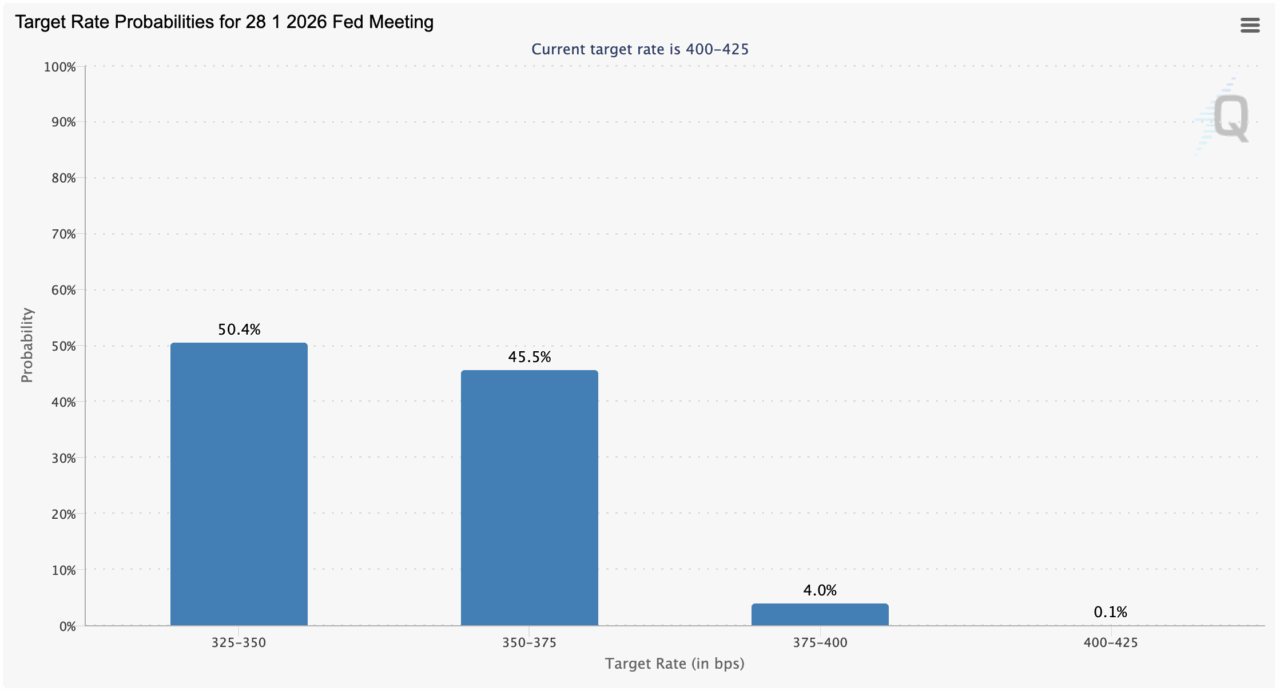Click the 400-425 x-axis label

click(1110, 642)
